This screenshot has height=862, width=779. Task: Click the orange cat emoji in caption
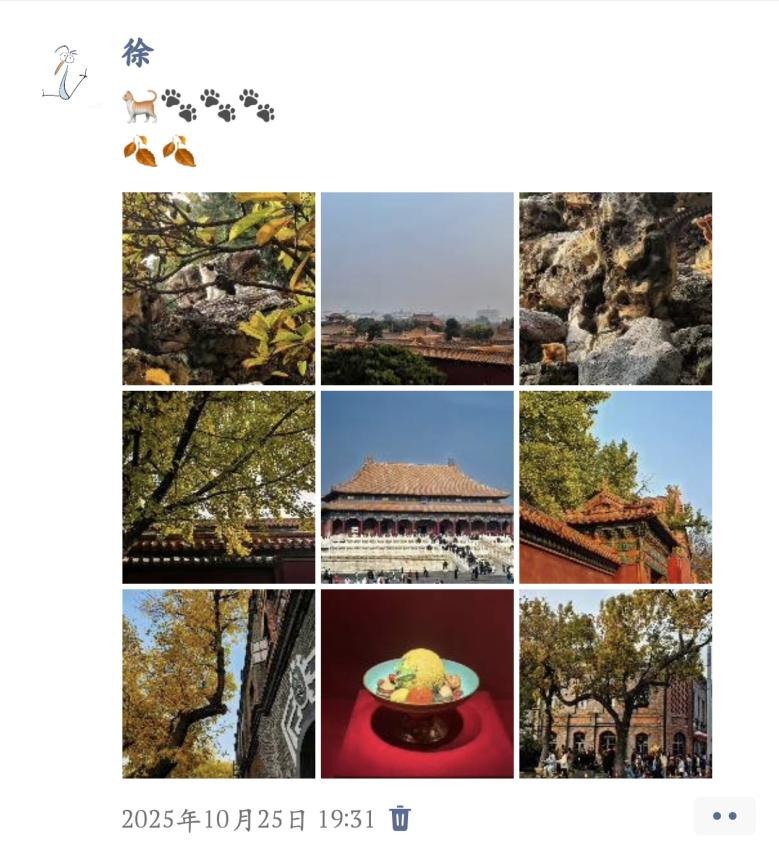tap(140, 106)
